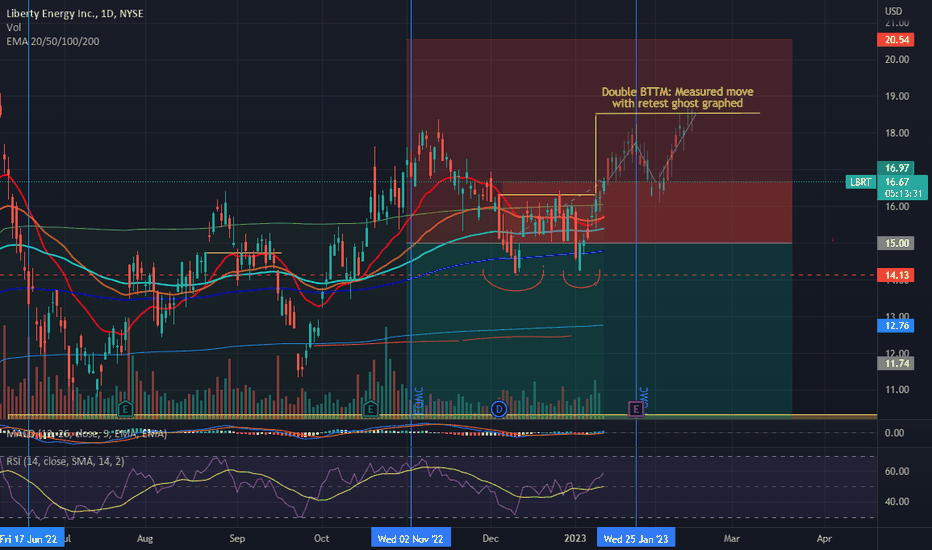The image size is (932, 550).
Task: Click the 18.00 price axis value
Action: coord(896,133)
